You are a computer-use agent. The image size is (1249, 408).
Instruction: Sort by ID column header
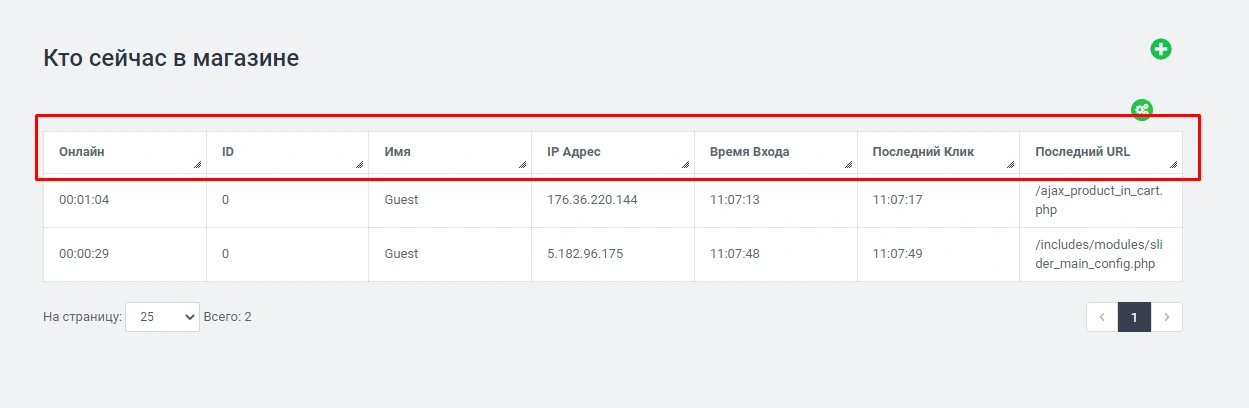228,152
